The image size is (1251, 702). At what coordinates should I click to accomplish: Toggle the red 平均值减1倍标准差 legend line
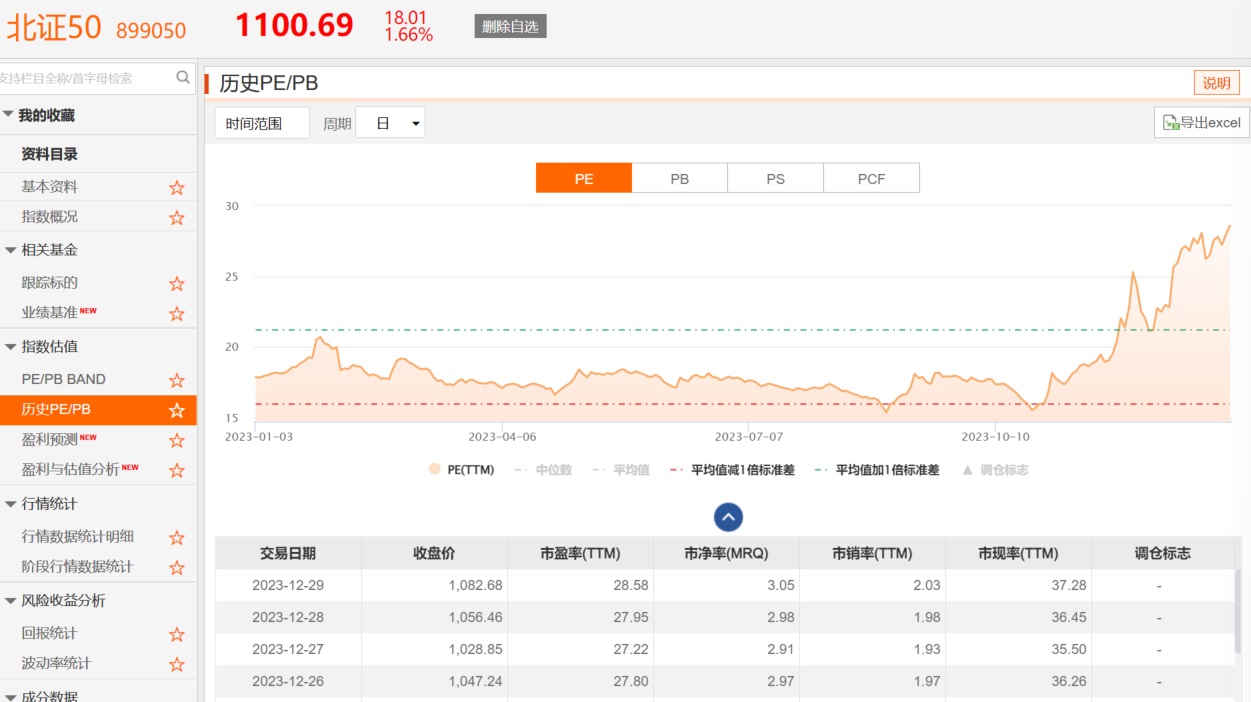[x=733, y=470]
